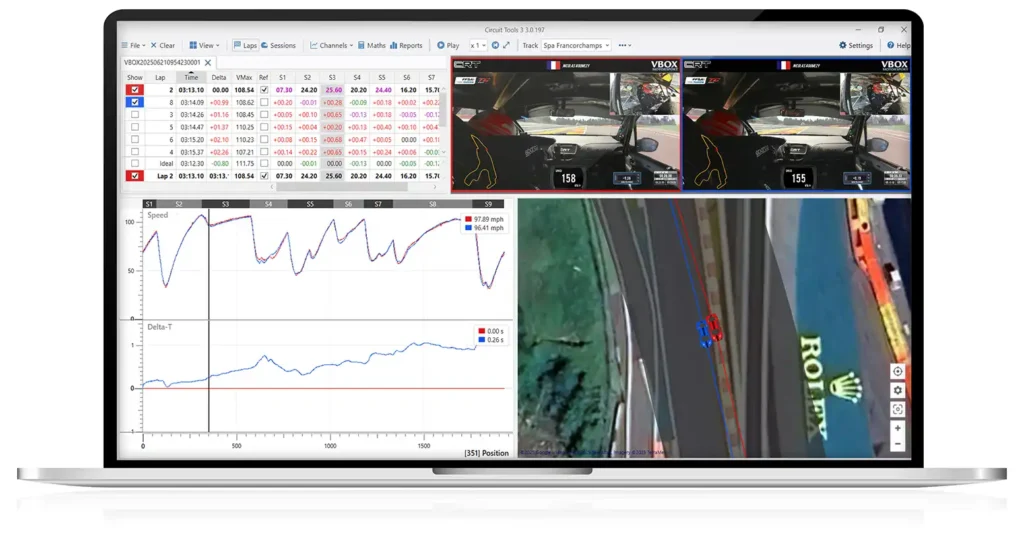Check Show for lap 6
1024x541 pixels.
135,140
